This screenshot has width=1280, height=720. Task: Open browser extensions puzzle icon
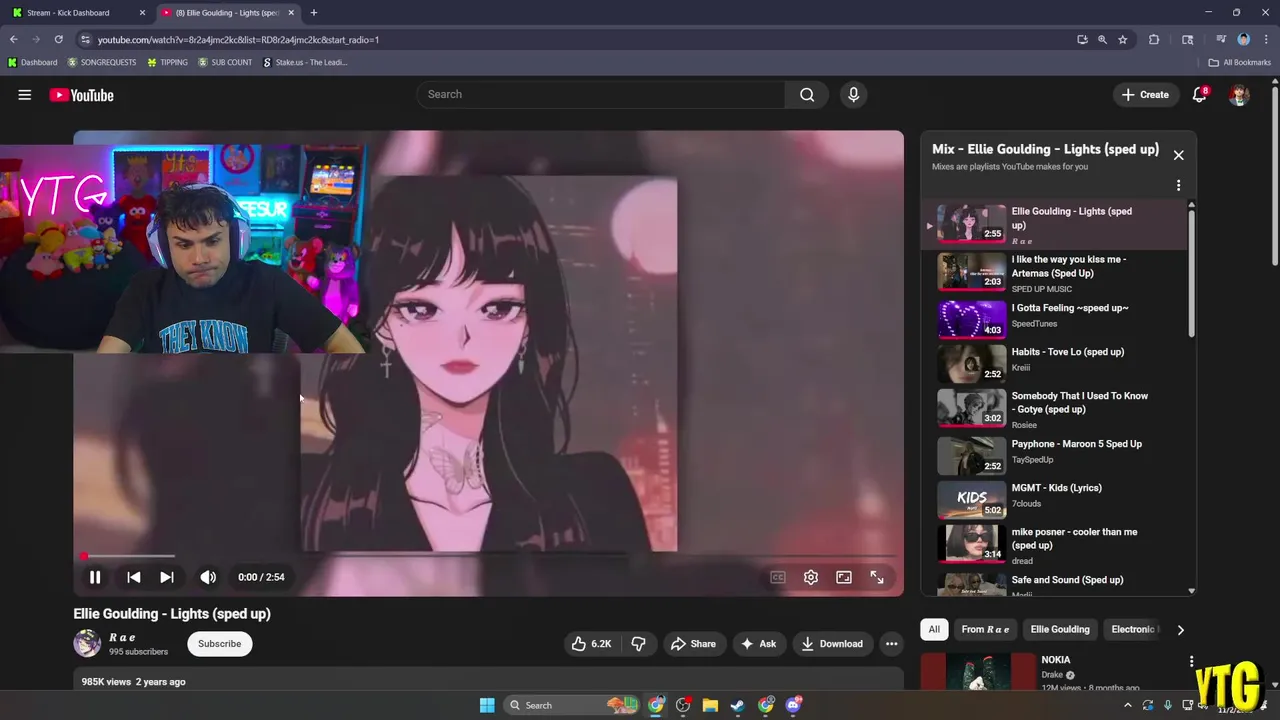click(1154, 40)
